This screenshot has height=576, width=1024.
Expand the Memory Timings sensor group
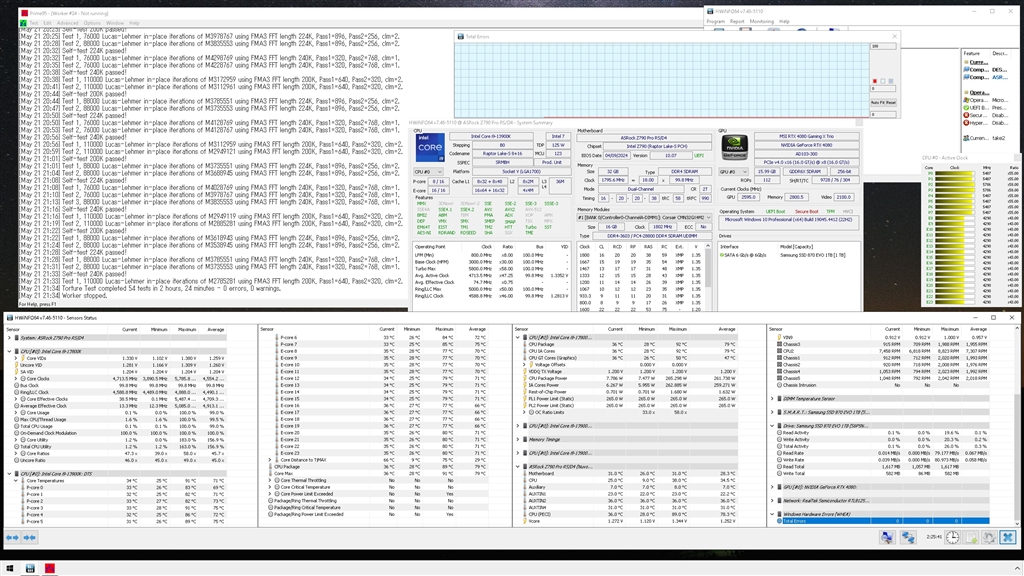(x=518, y=439)
